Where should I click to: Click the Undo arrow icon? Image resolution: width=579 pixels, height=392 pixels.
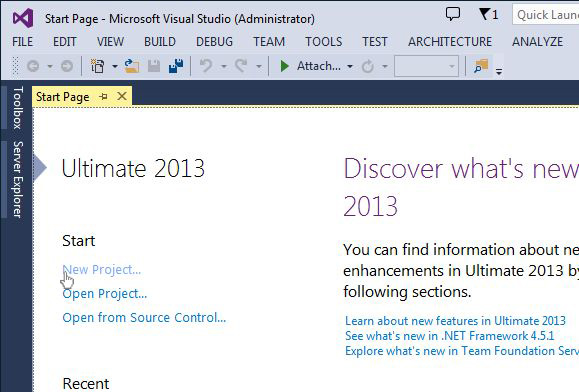[206, 66]
